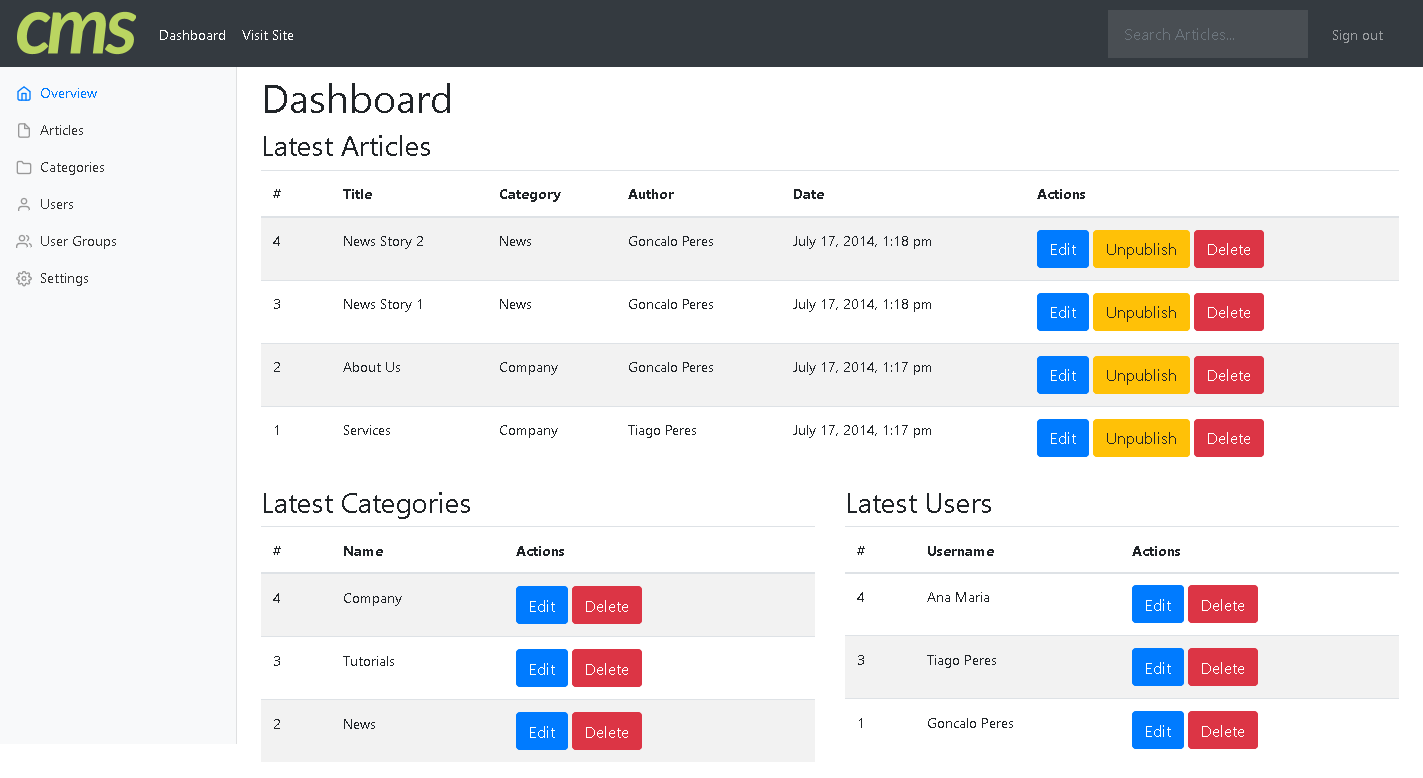1423x778 pixels.
Task: Edit the Company category
Action: coord(541,606)
